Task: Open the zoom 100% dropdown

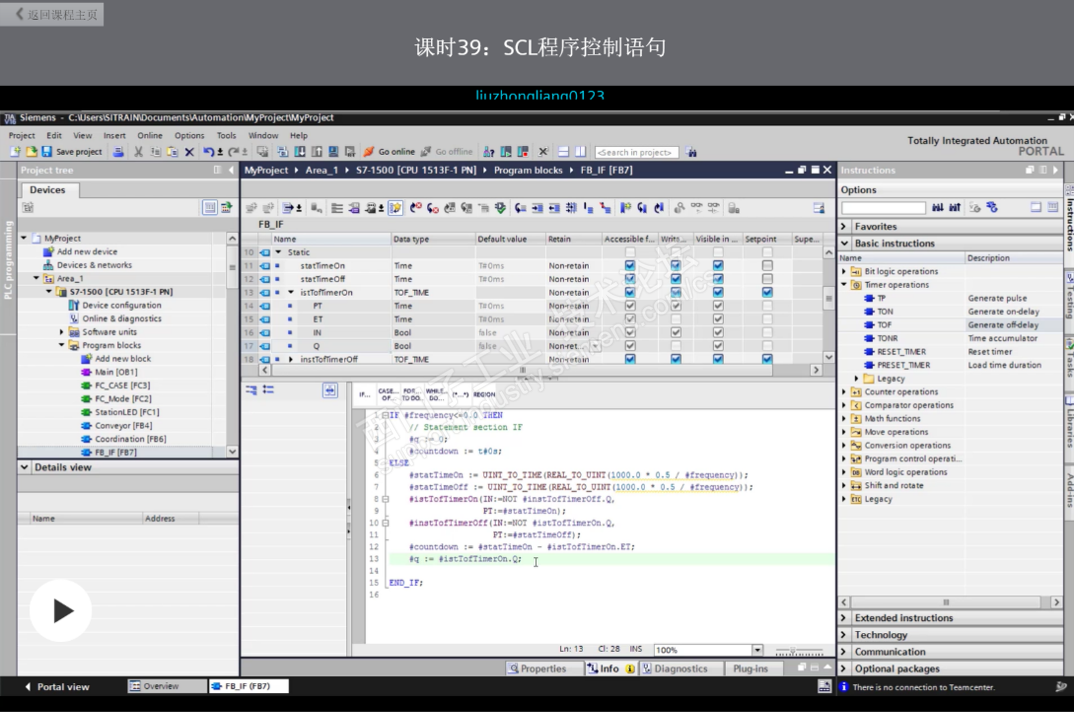Action: pyautogui.click(x=758, y=650)
